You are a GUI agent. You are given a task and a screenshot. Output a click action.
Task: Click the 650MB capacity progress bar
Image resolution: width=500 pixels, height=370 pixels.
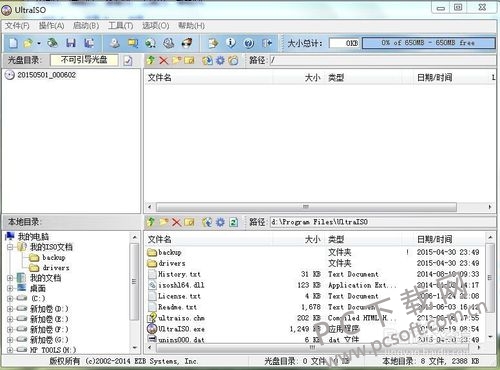pos(428,43)
